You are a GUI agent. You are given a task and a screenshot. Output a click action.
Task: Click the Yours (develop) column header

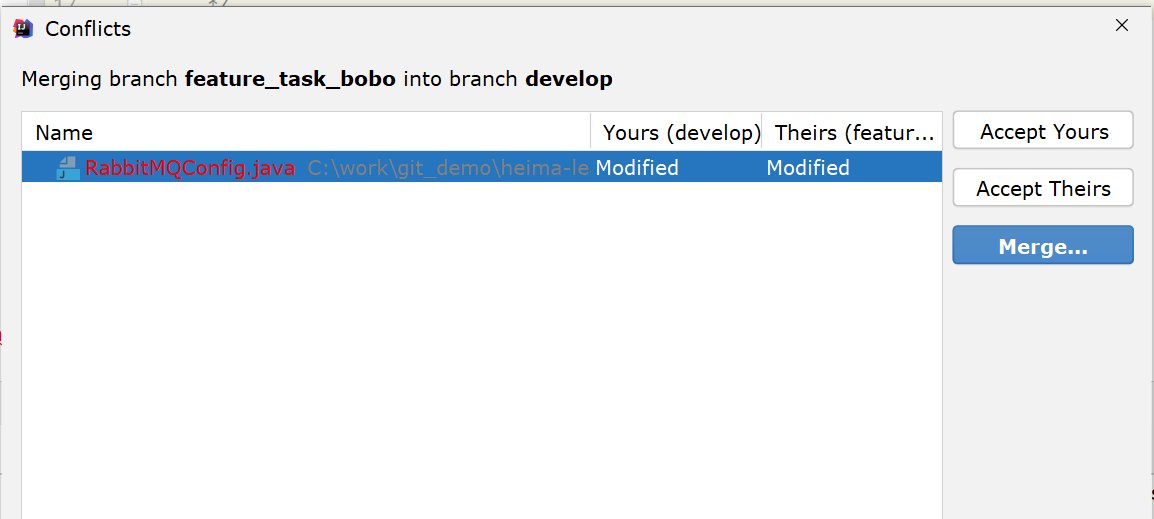point(682,133)
